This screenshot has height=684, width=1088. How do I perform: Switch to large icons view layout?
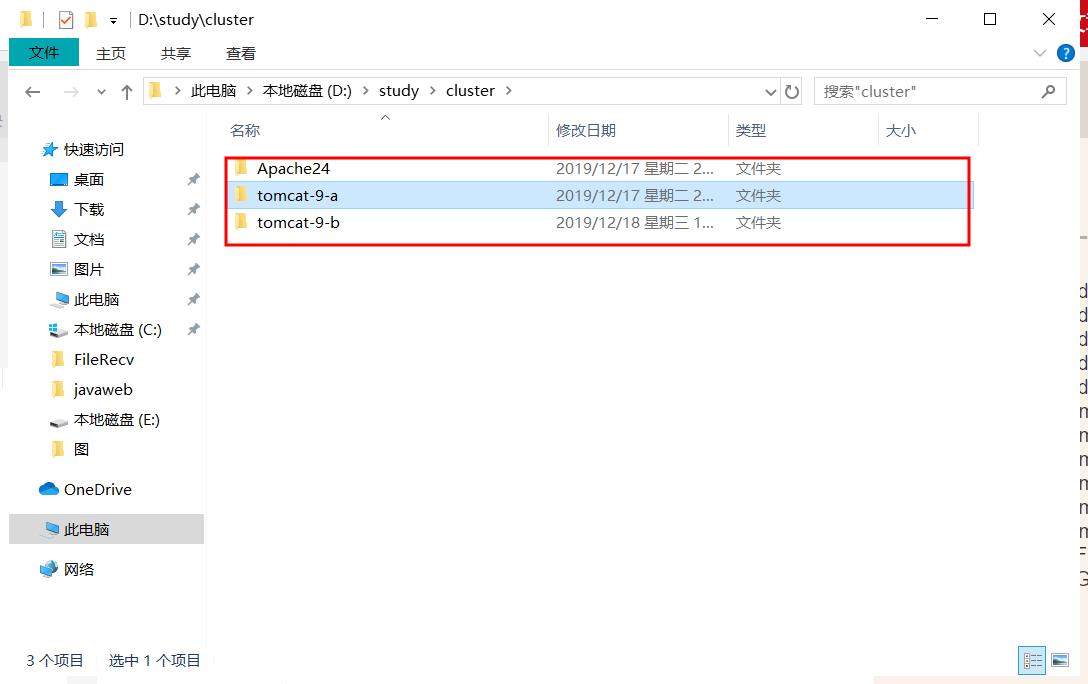pos(1060,660)
